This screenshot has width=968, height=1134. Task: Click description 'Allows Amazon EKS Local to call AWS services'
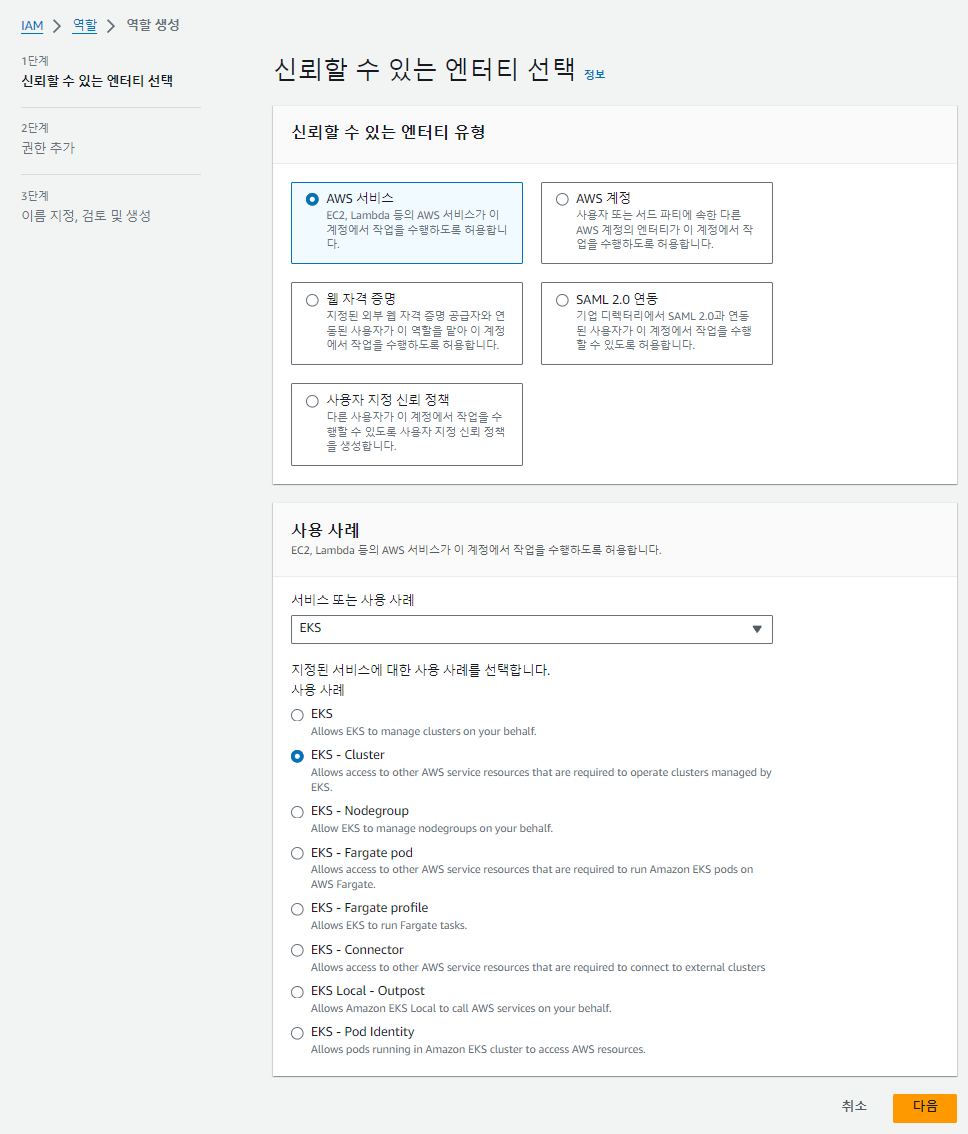[x=461, y=1008]
